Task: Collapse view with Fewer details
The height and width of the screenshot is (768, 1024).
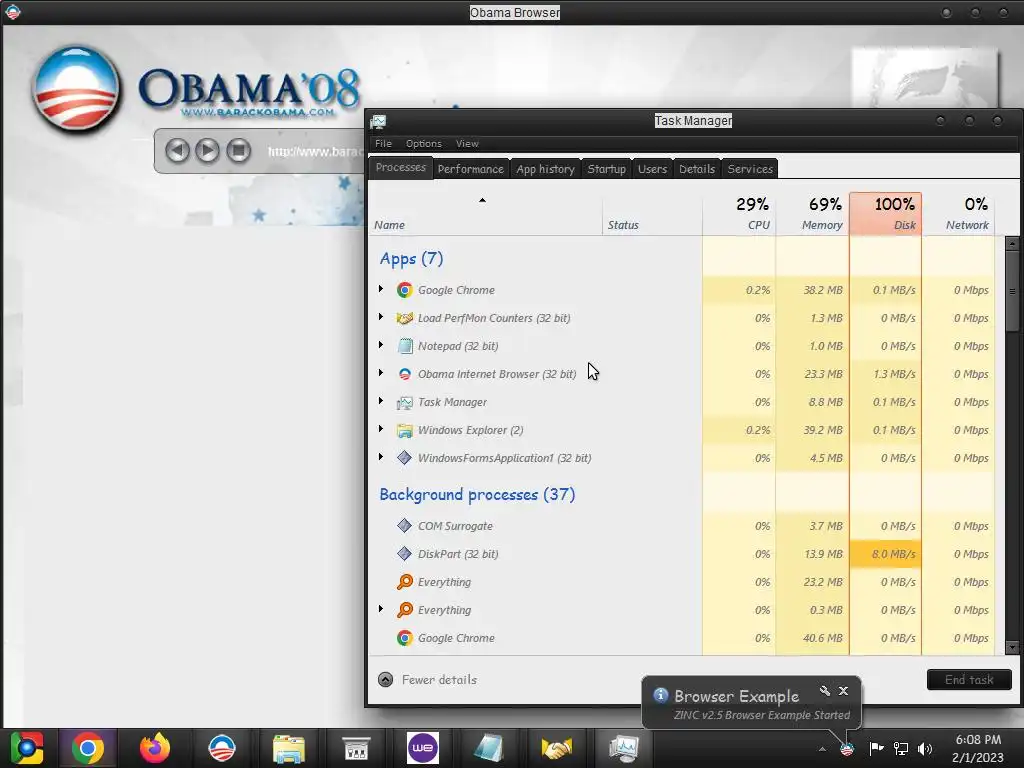Action: pyautogui.click(x=428, y=680)
